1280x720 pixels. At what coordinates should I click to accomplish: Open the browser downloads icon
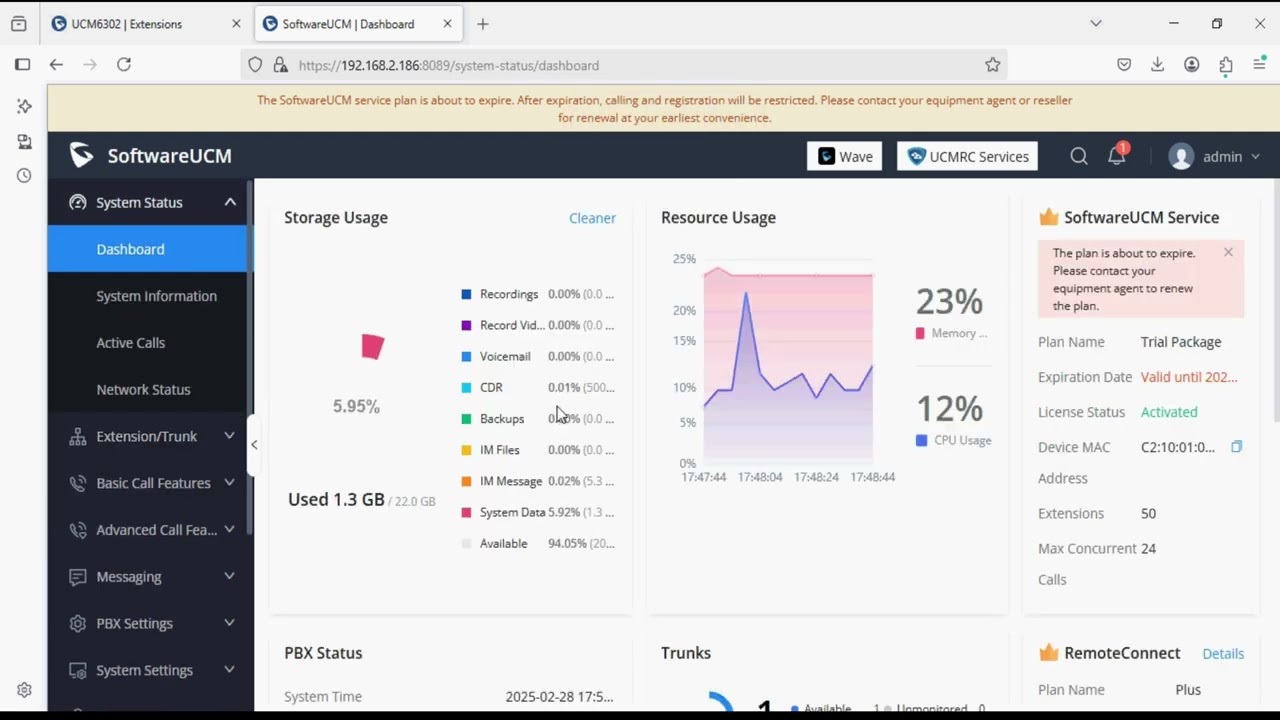click(1157, 64)
